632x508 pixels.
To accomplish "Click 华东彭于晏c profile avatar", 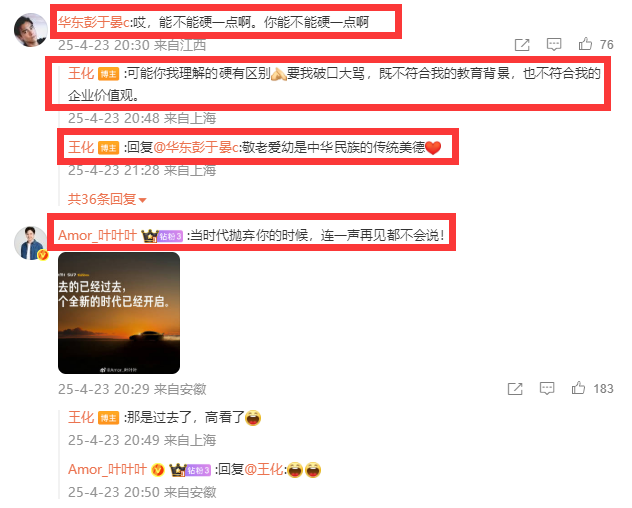I will [31, 30].
